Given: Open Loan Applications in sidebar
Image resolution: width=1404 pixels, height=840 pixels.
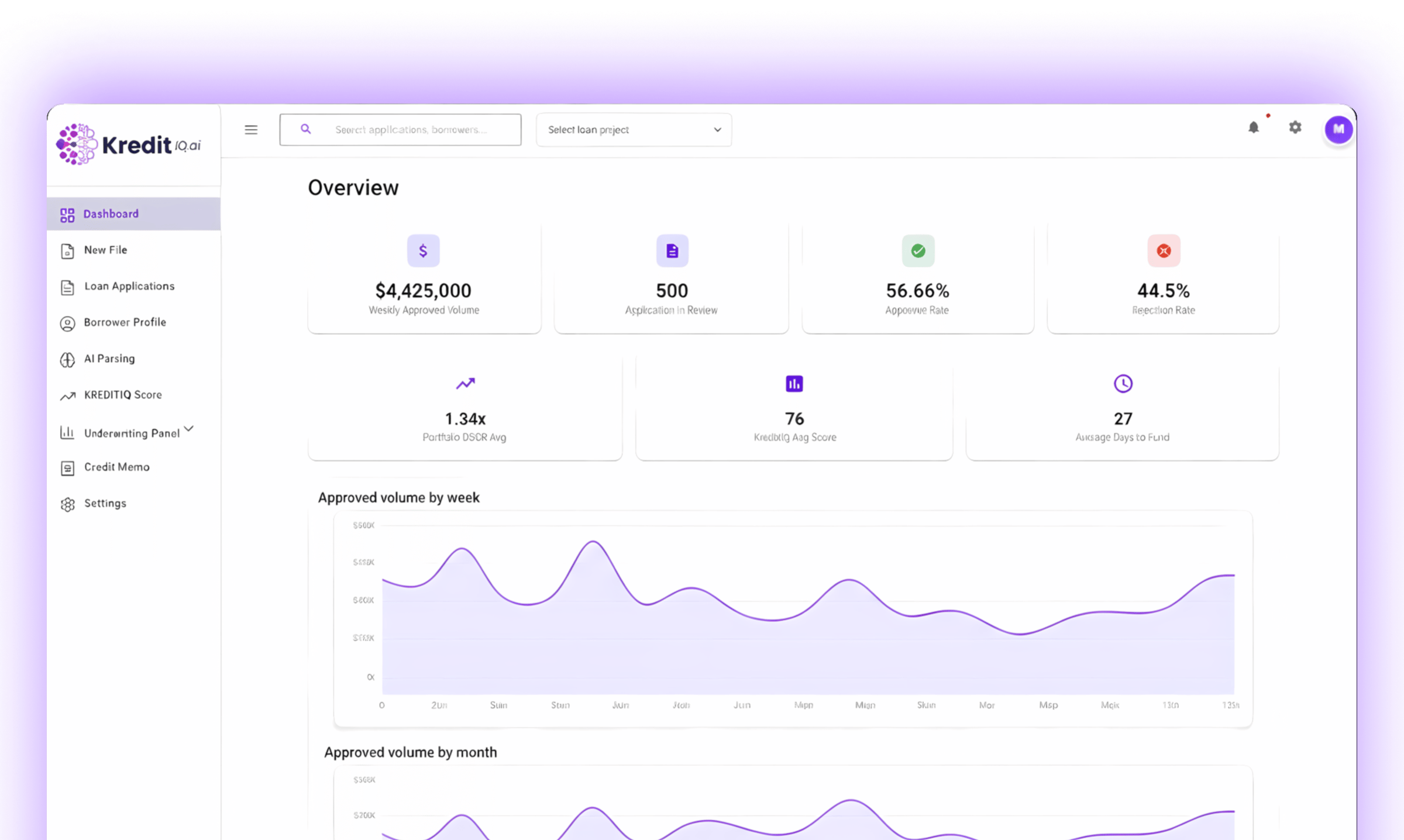Looking at the screenshot, I should [x=129, y=286].
